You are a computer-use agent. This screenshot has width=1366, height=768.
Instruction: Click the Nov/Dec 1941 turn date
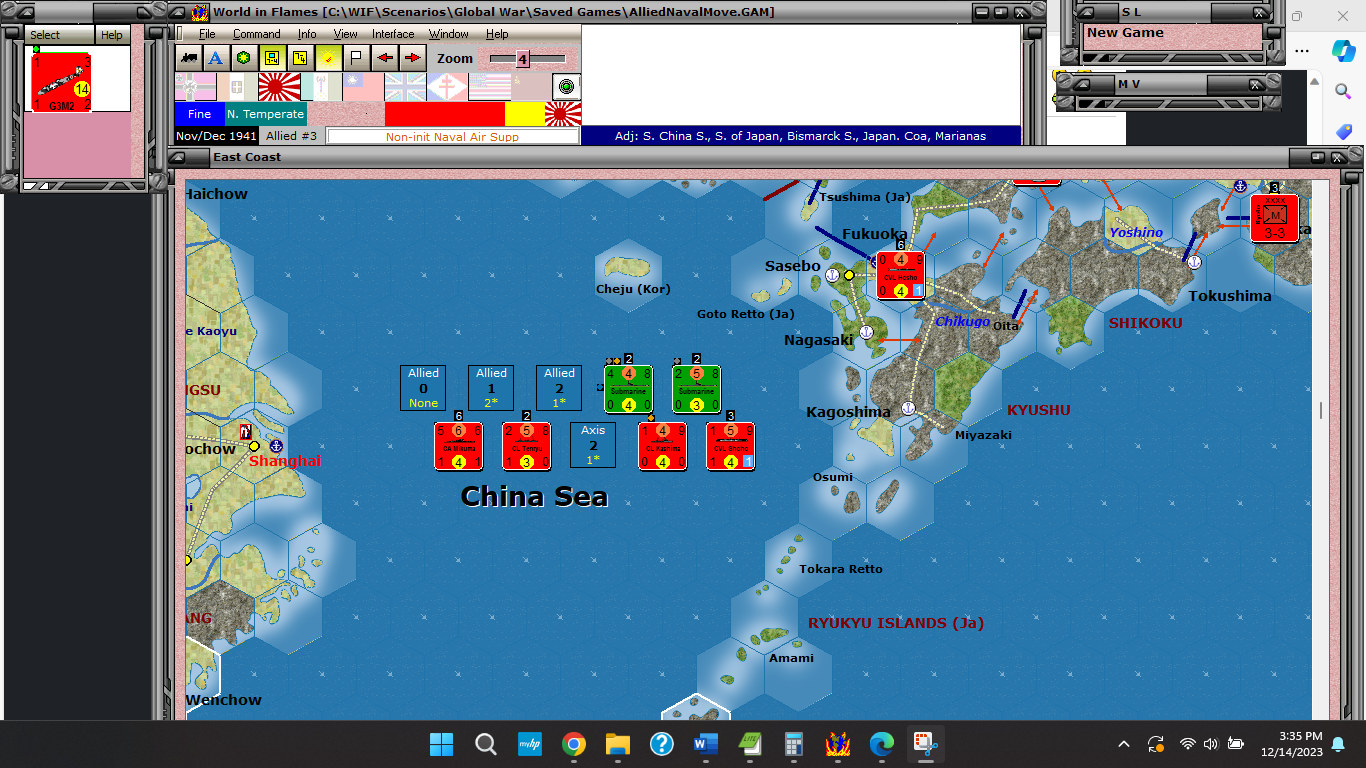pos(217,136)
